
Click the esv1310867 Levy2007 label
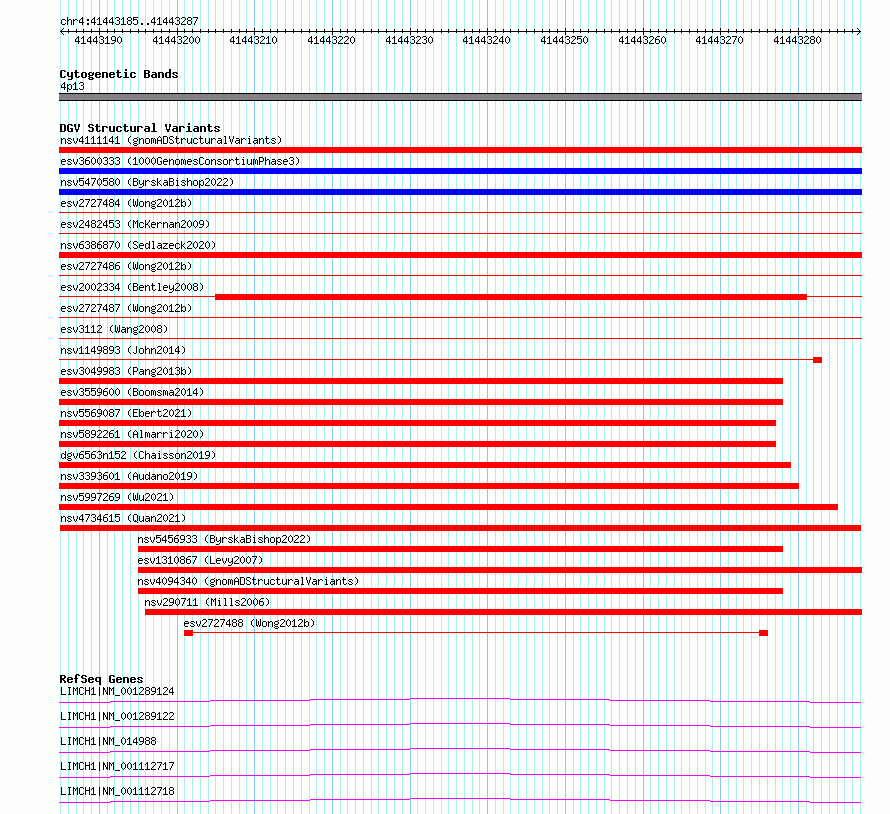tap(200, 560)
